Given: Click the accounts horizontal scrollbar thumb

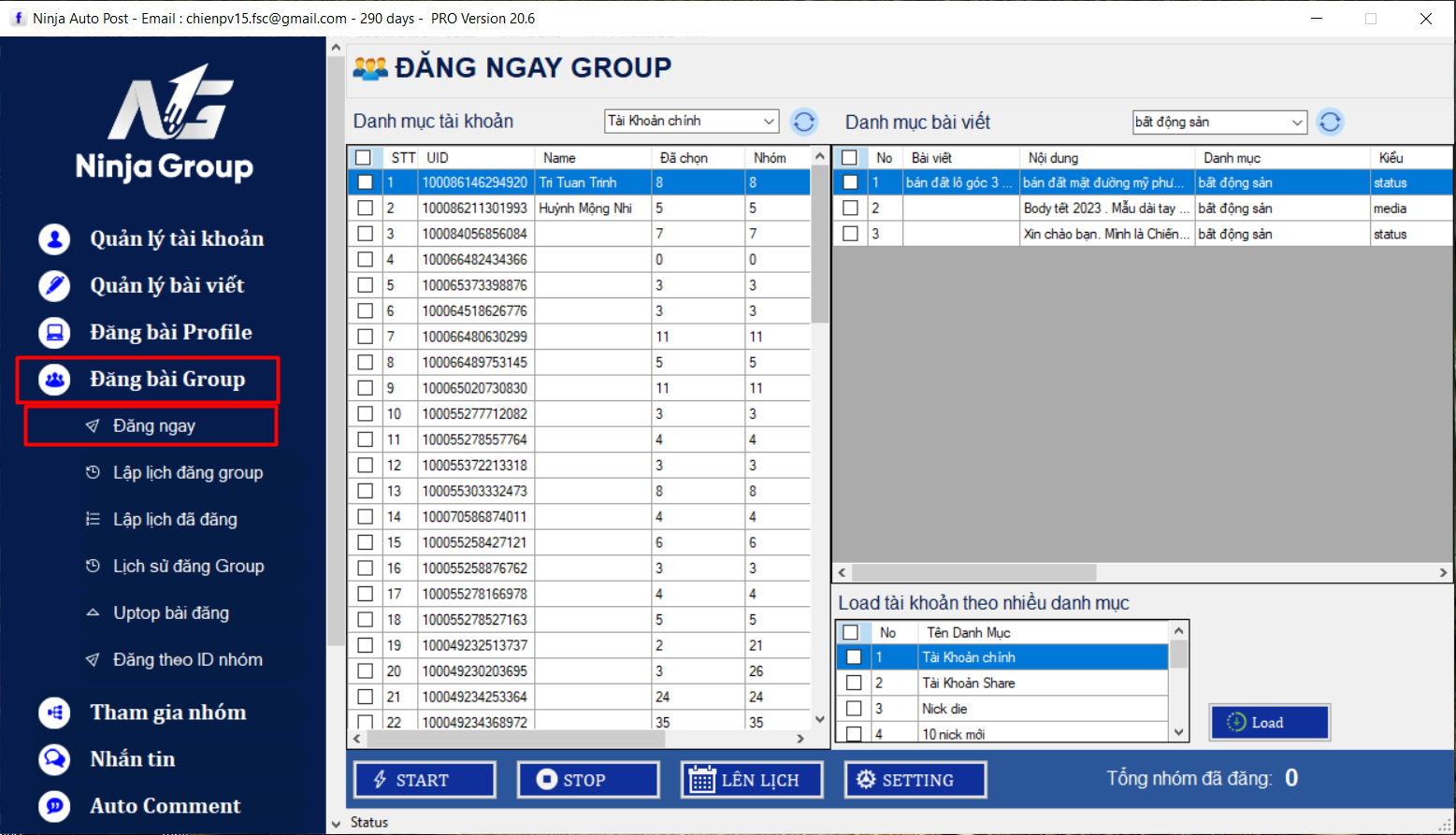Looking at the screenshot, I should 515,739.
